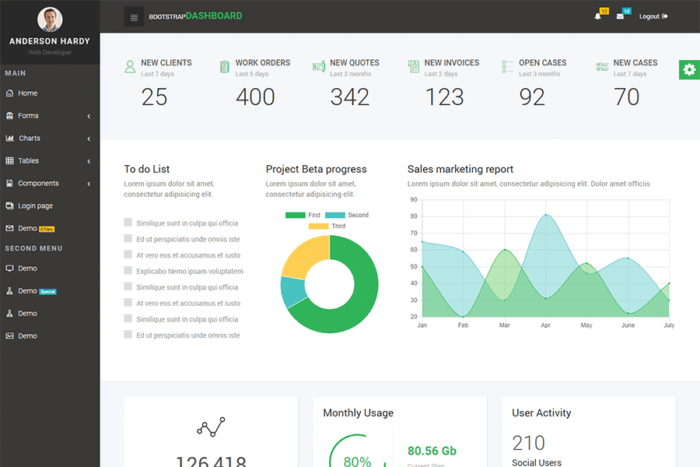Click the Logout link

(653, 17)
